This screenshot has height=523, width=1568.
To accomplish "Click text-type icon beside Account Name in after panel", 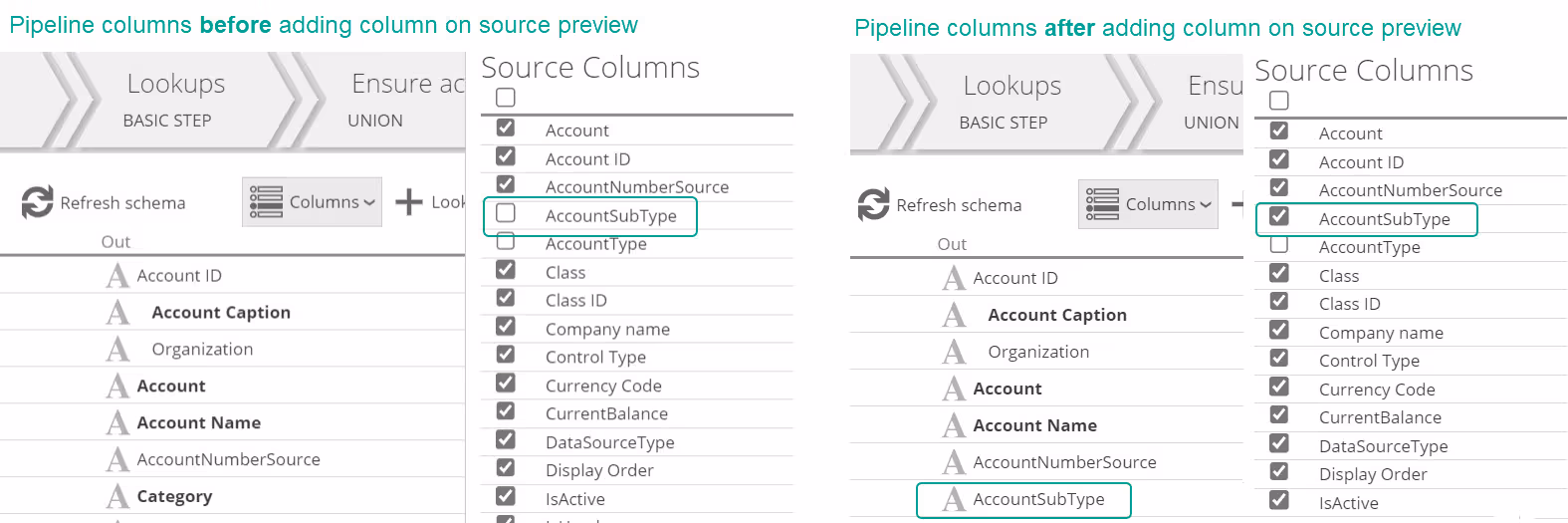I will pyautogui.click(x=954, y=425).
